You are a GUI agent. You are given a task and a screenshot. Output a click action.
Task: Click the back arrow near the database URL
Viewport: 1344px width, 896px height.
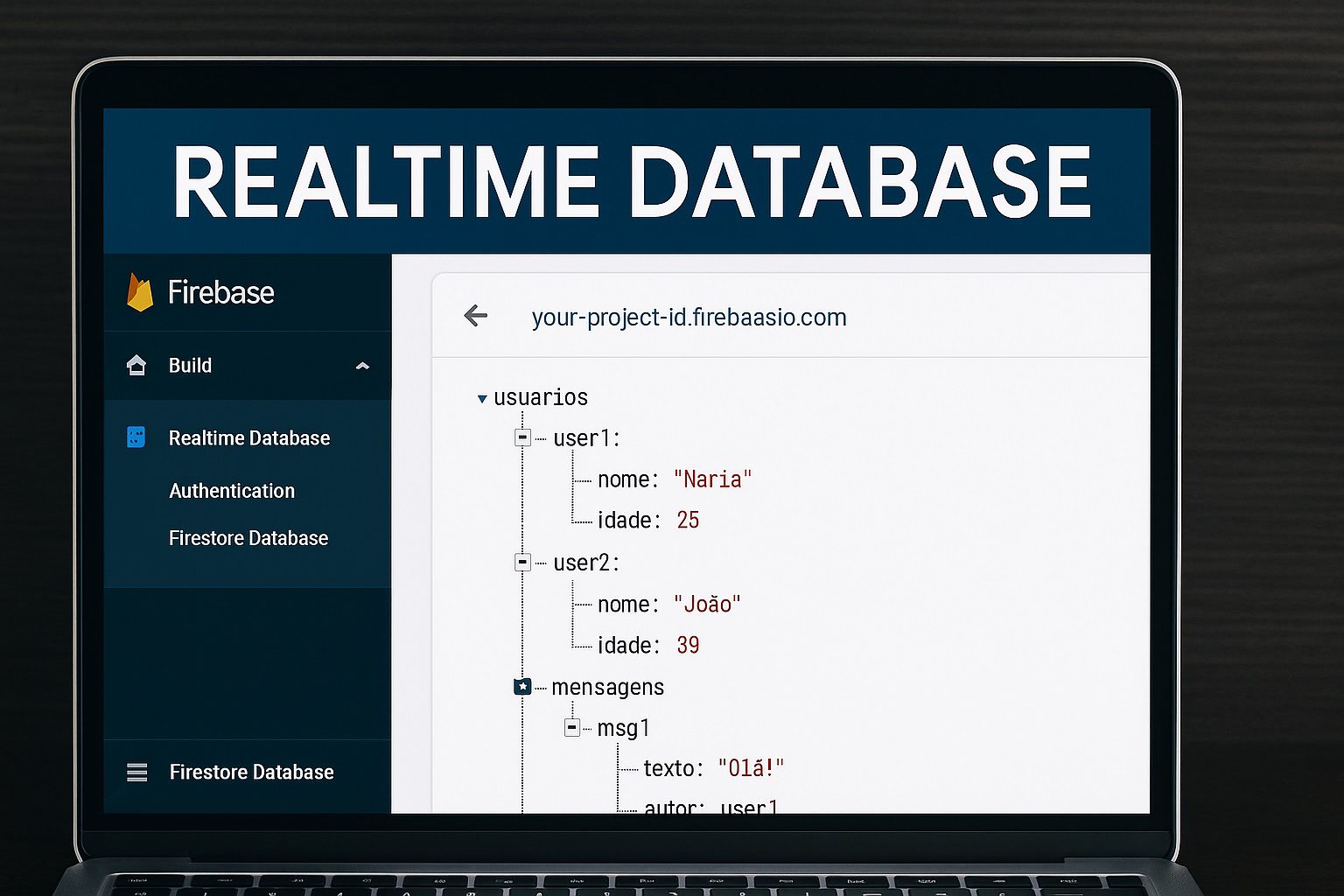475,316
